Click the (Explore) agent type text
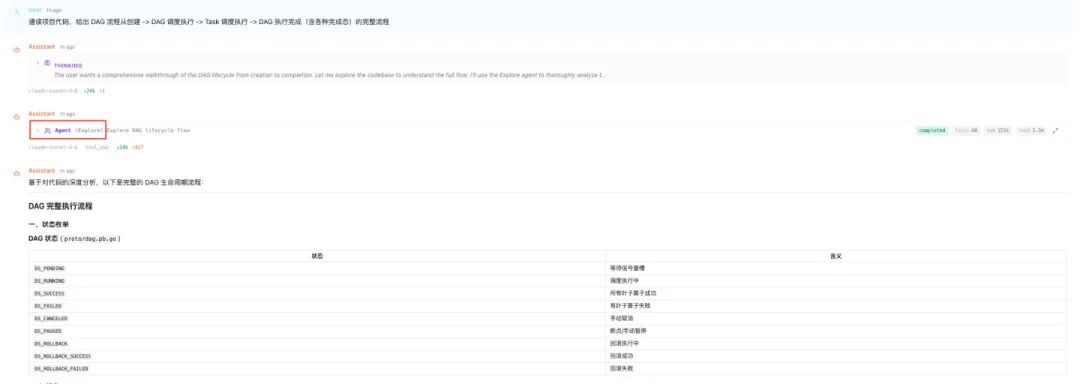Screen dimensions: 1080x384 pyautogui.click(x=89, y=130)
